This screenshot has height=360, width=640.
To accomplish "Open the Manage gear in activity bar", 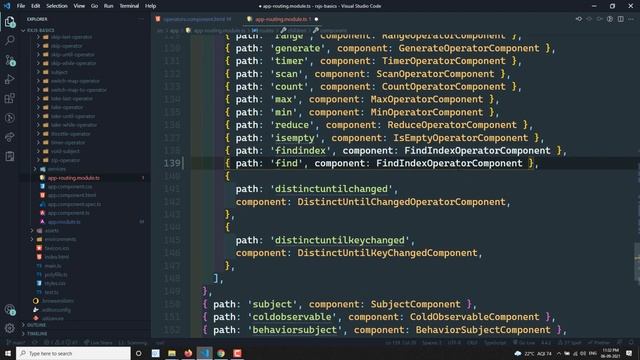I will (10, 328).
